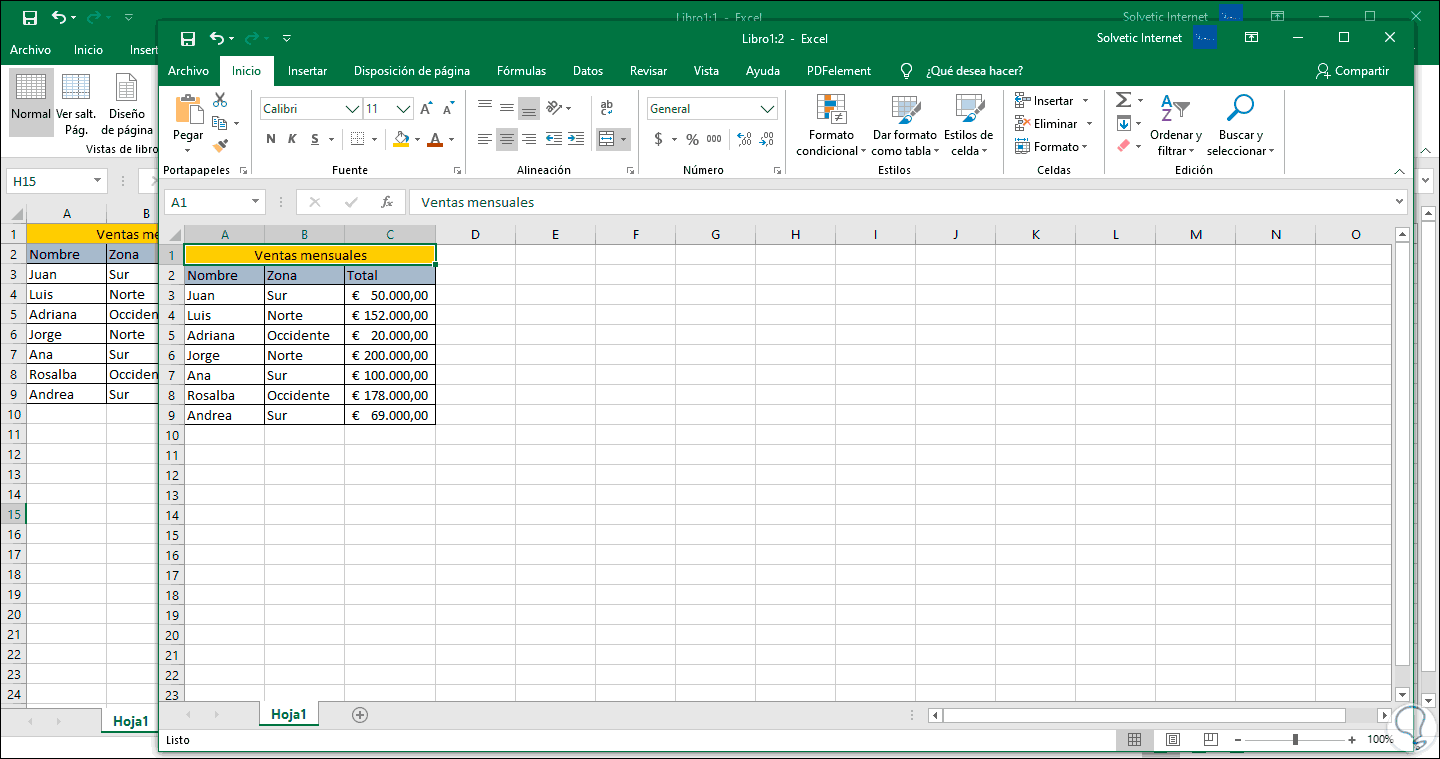Open the Fórmulas ribbon tab
The height and width of the screenshot is (759, 1440).
click(521, 71)
